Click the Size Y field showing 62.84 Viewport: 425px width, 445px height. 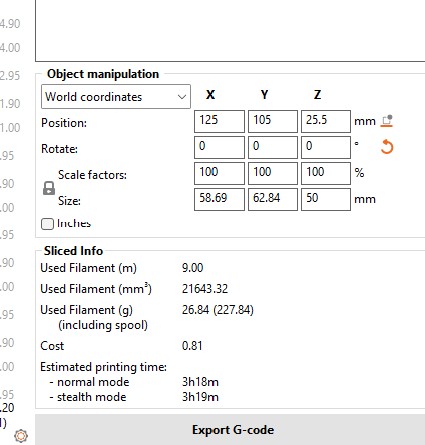coord(273,199)
